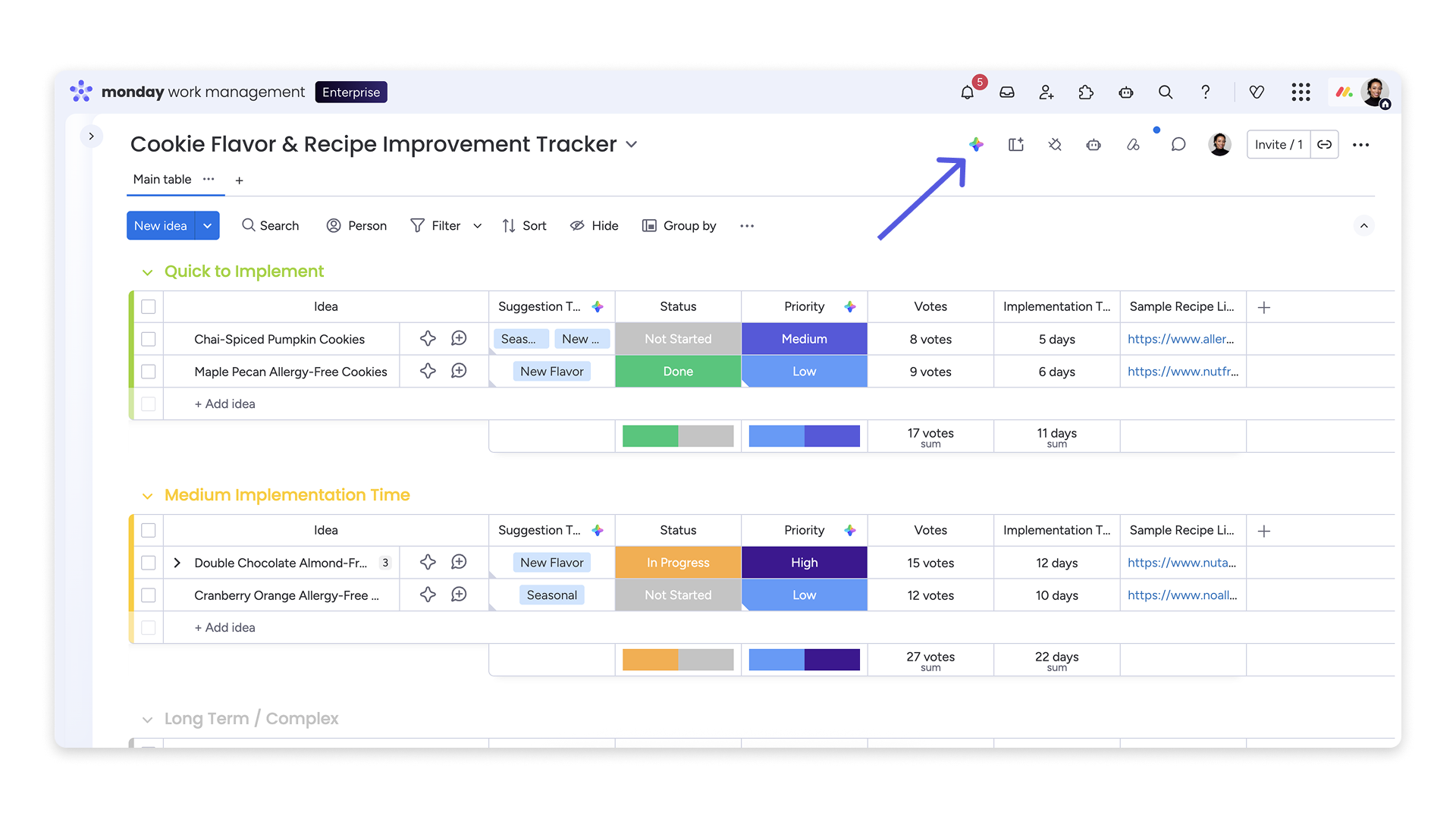
Task: Open the Sort menu
Action: 524,225
